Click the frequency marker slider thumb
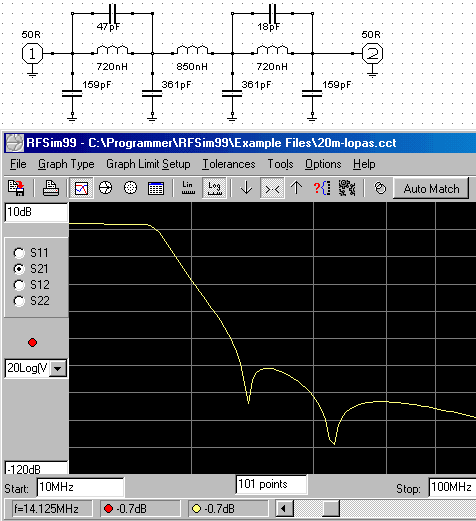 coord(331,509)
